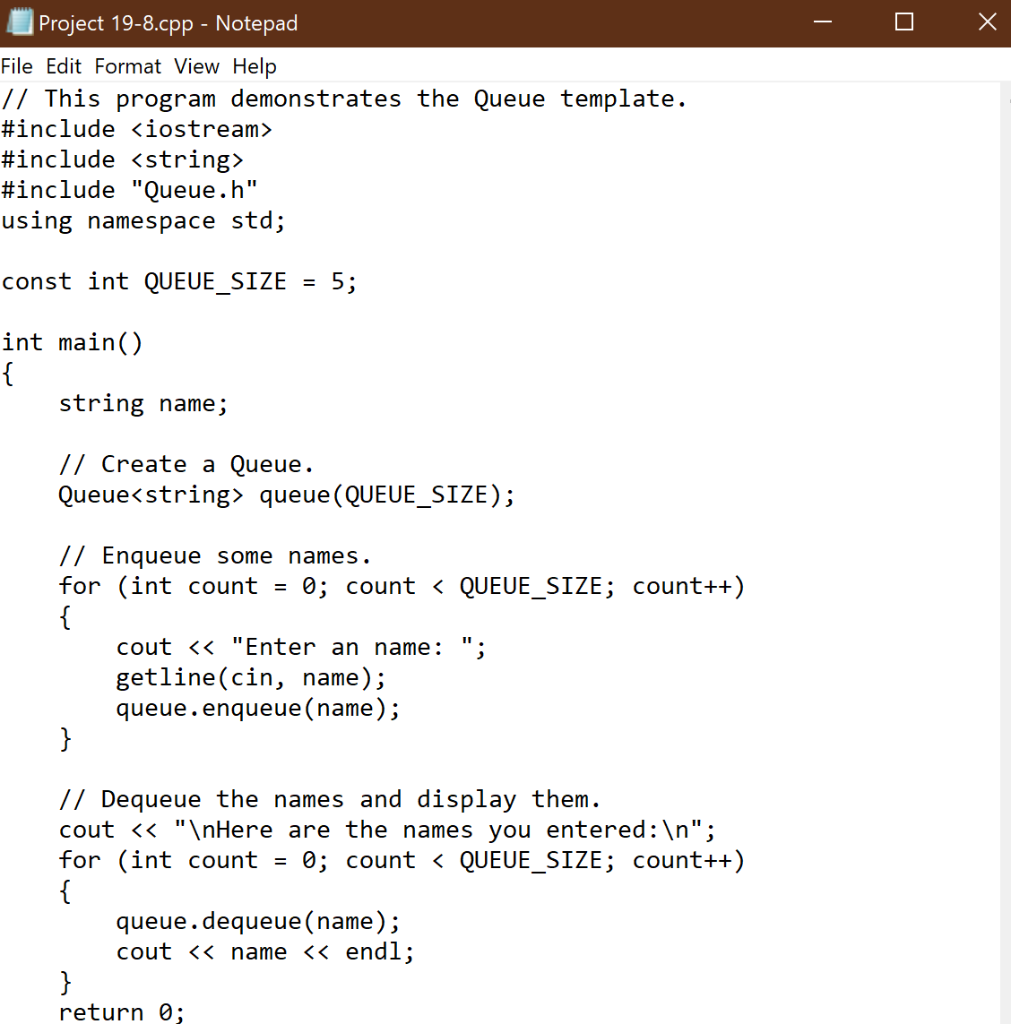Viewport: 1011px width, 1024px height.
Task: Open the Help menu
Action: (x=254, y=66)
